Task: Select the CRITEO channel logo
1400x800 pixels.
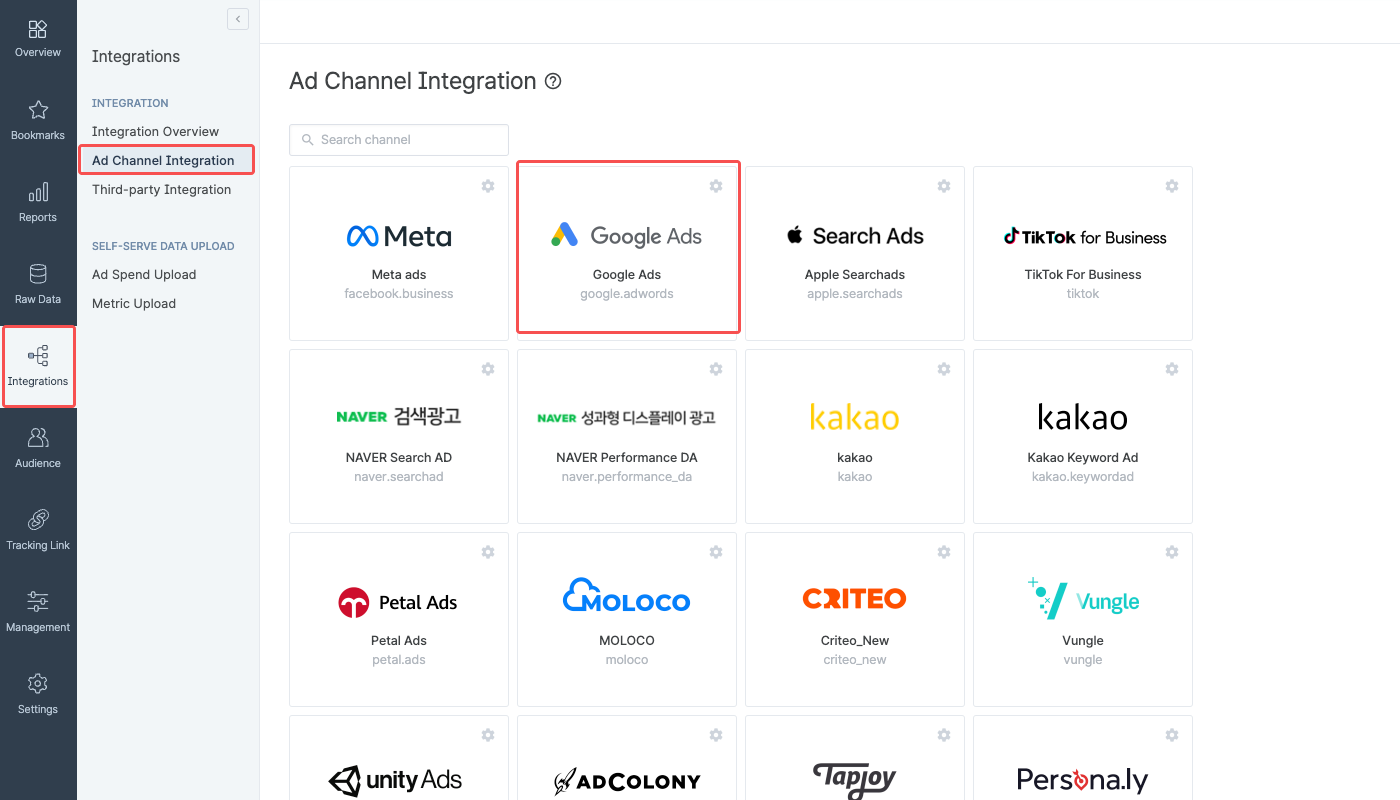Action: click(x=855, y=598)
